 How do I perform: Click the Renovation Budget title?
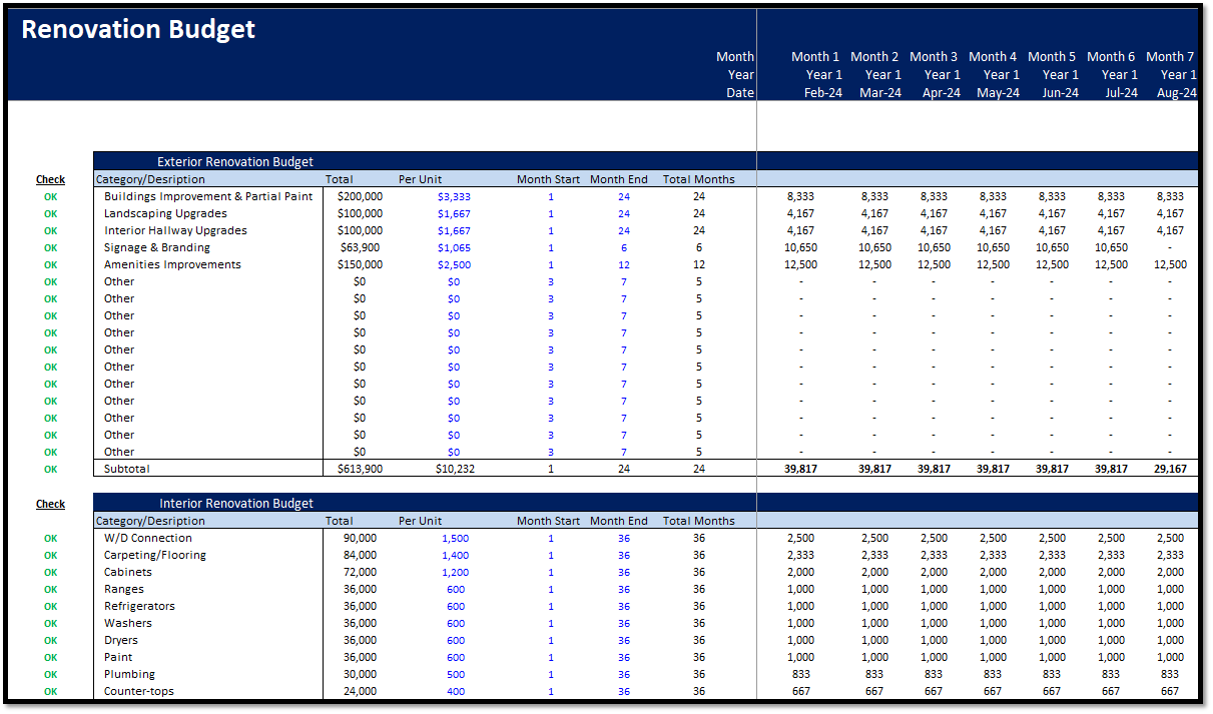click(138, 30)
